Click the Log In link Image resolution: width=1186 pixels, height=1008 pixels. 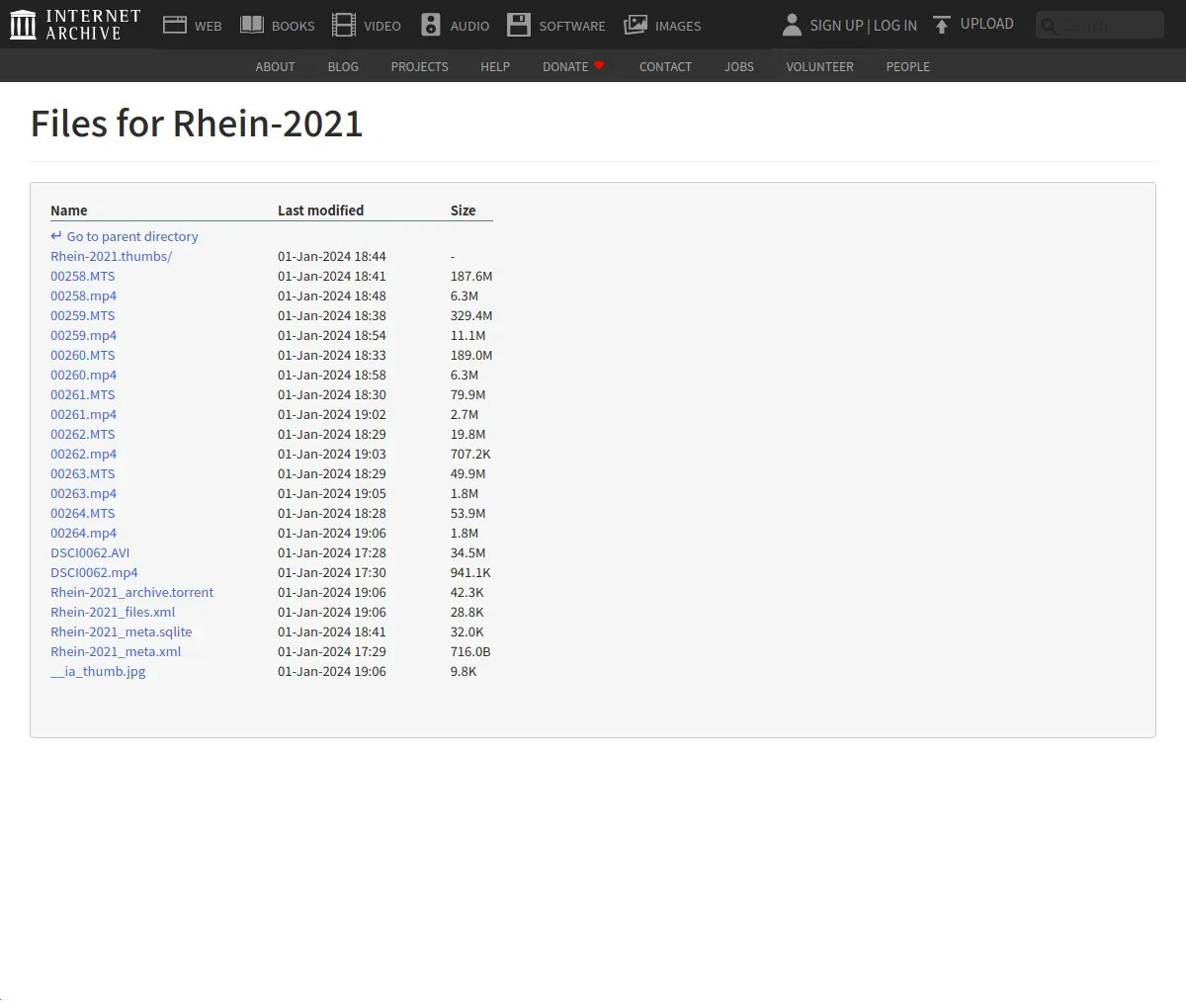tap(895, 25)
